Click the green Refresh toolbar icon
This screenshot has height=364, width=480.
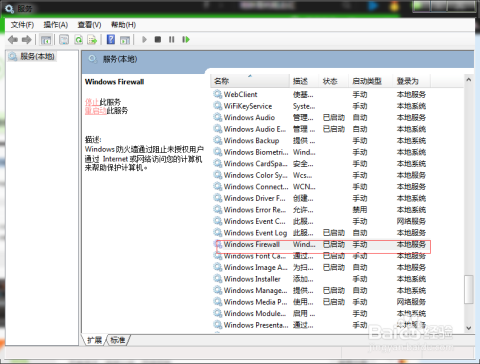point(78,40)
